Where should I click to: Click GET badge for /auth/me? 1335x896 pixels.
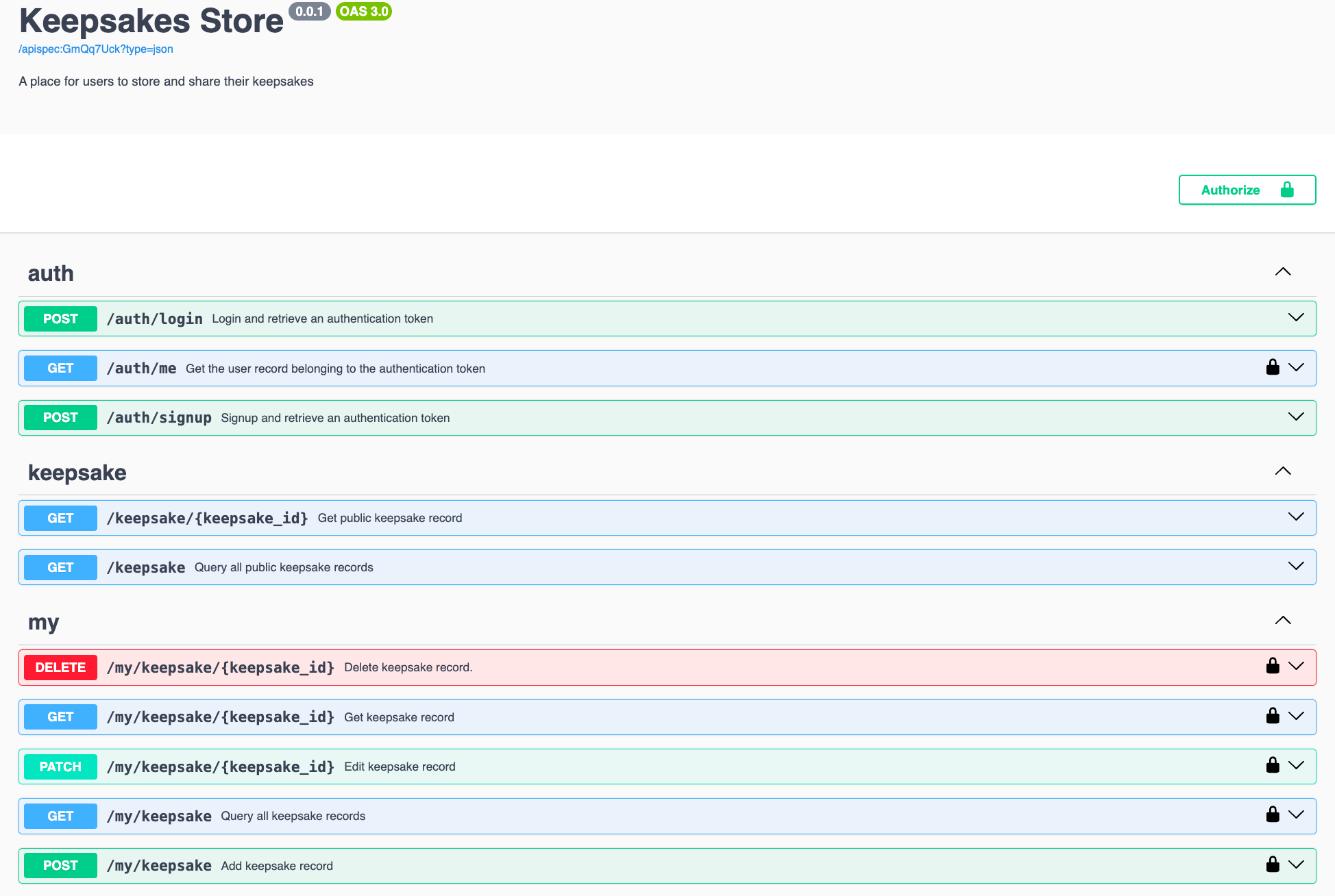pyautogui.click(x=60, y=369)
